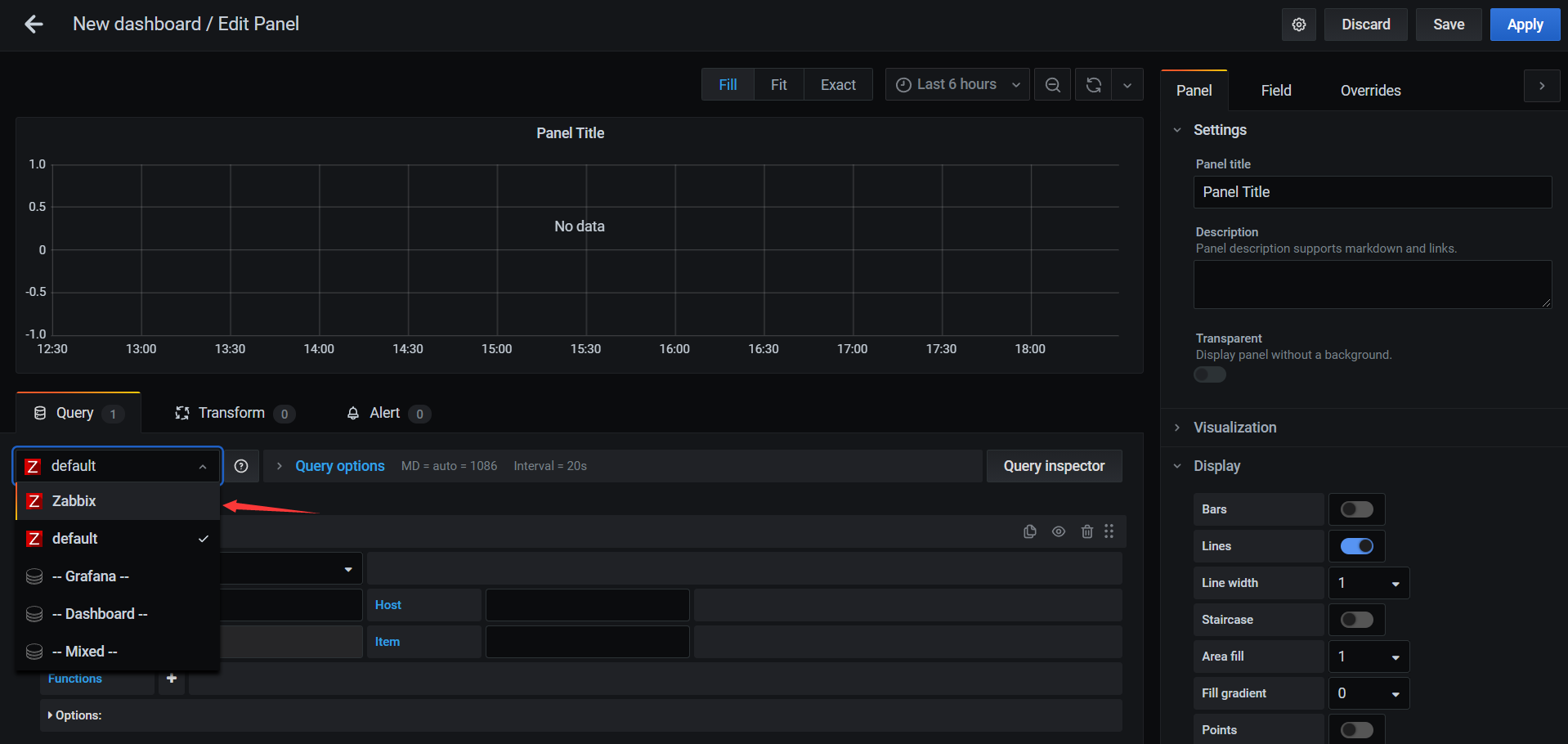
Task: Open the Alert tab
Action: coord(388,413)
